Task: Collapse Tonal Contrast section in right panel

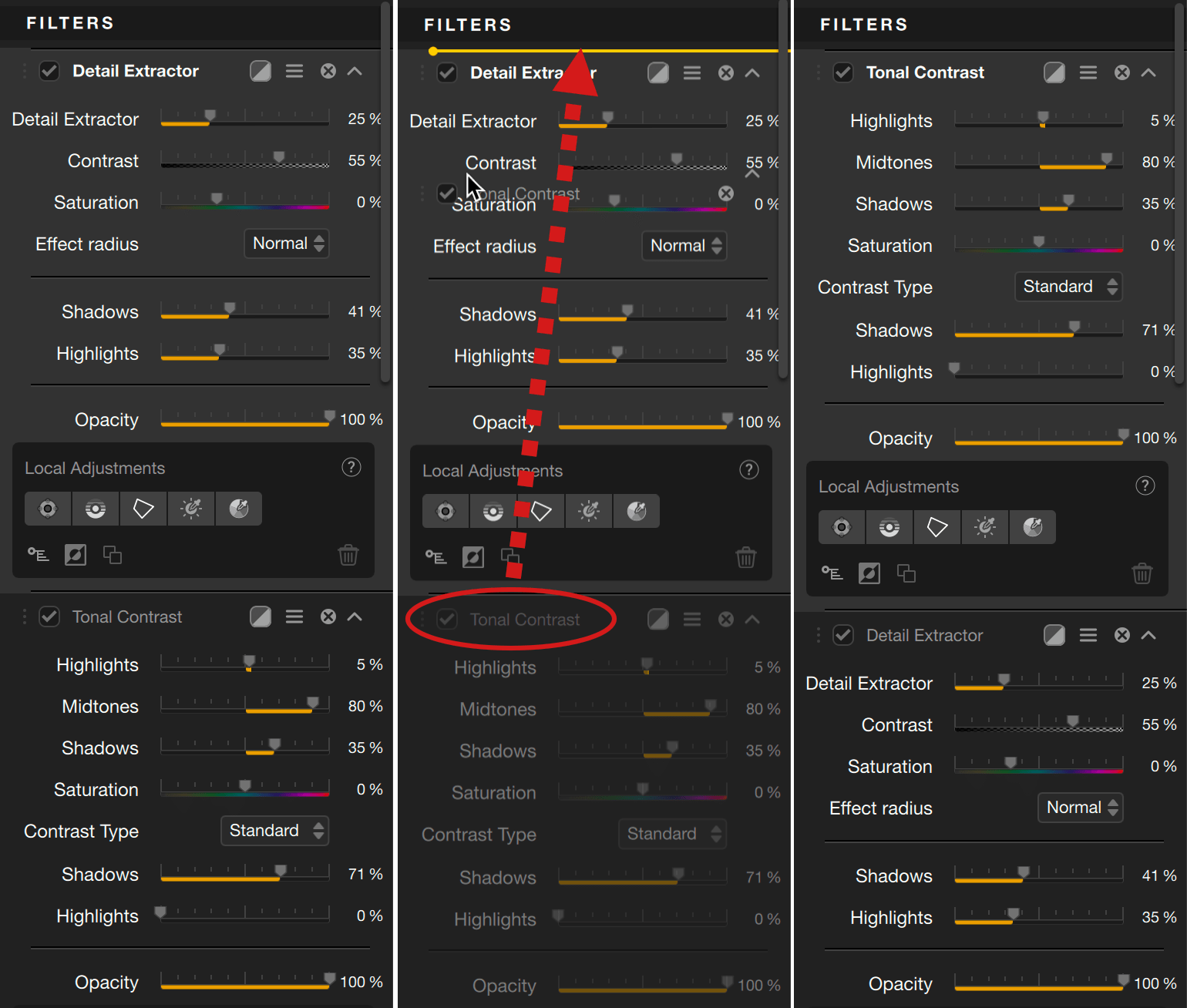Action: click(1148, 72)
